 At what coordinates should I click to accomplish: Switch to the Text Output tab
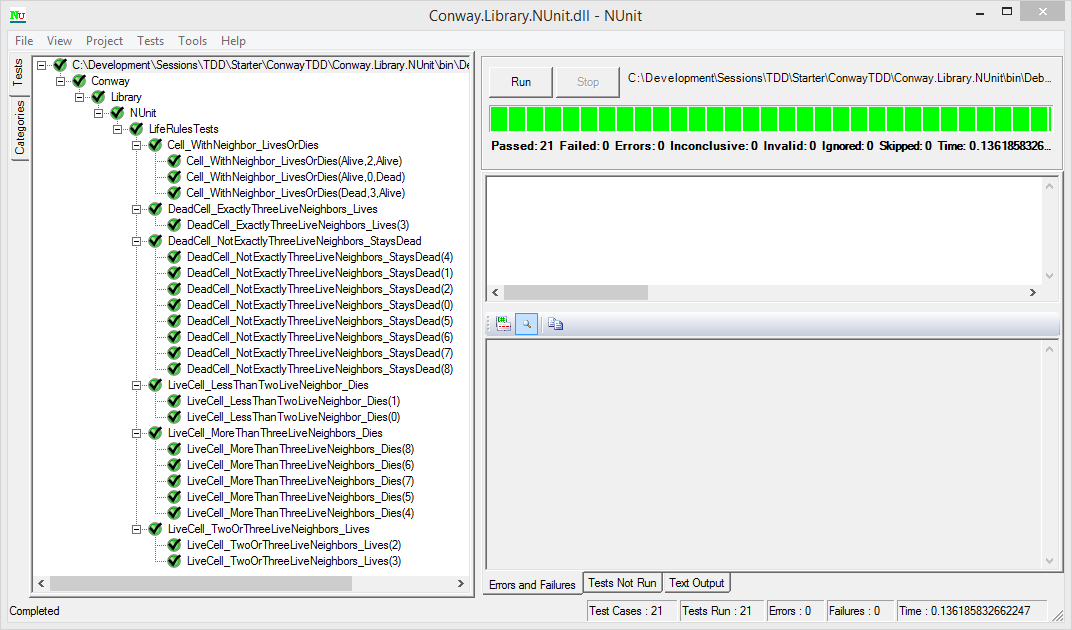click(696, 582)
